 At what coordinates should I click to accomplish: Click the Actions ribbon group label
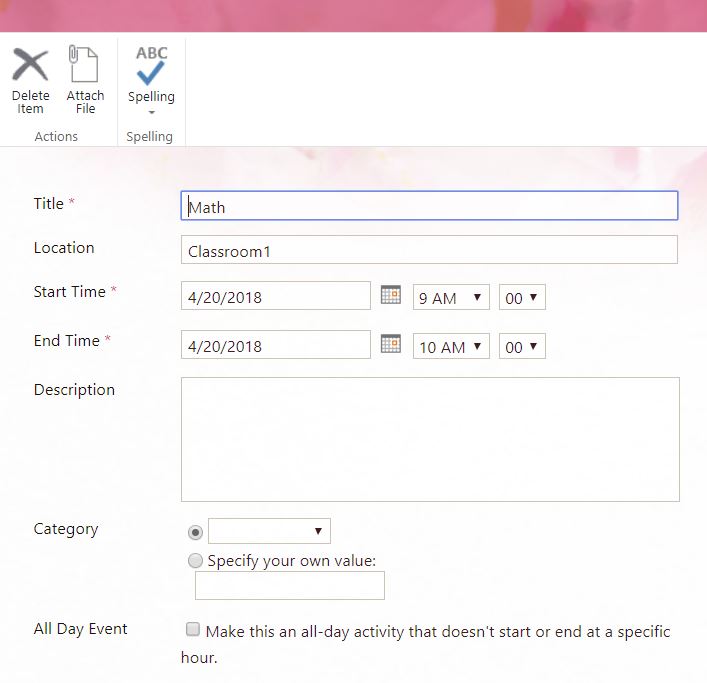pyautogui.click(x=56, y=136)
